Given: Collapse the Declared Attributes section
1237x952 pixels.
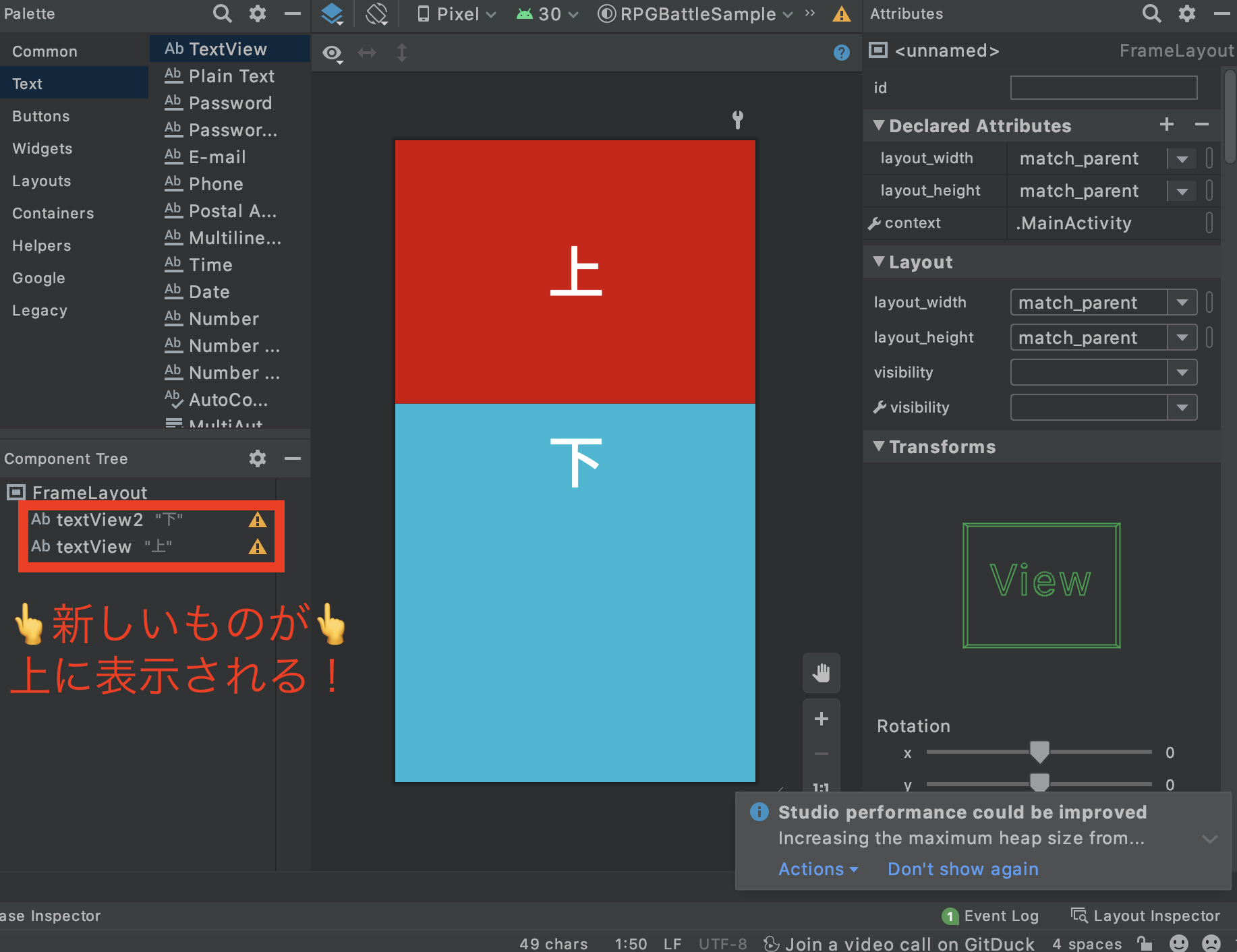Looking at the screenshot, I should tap(878, 125).
